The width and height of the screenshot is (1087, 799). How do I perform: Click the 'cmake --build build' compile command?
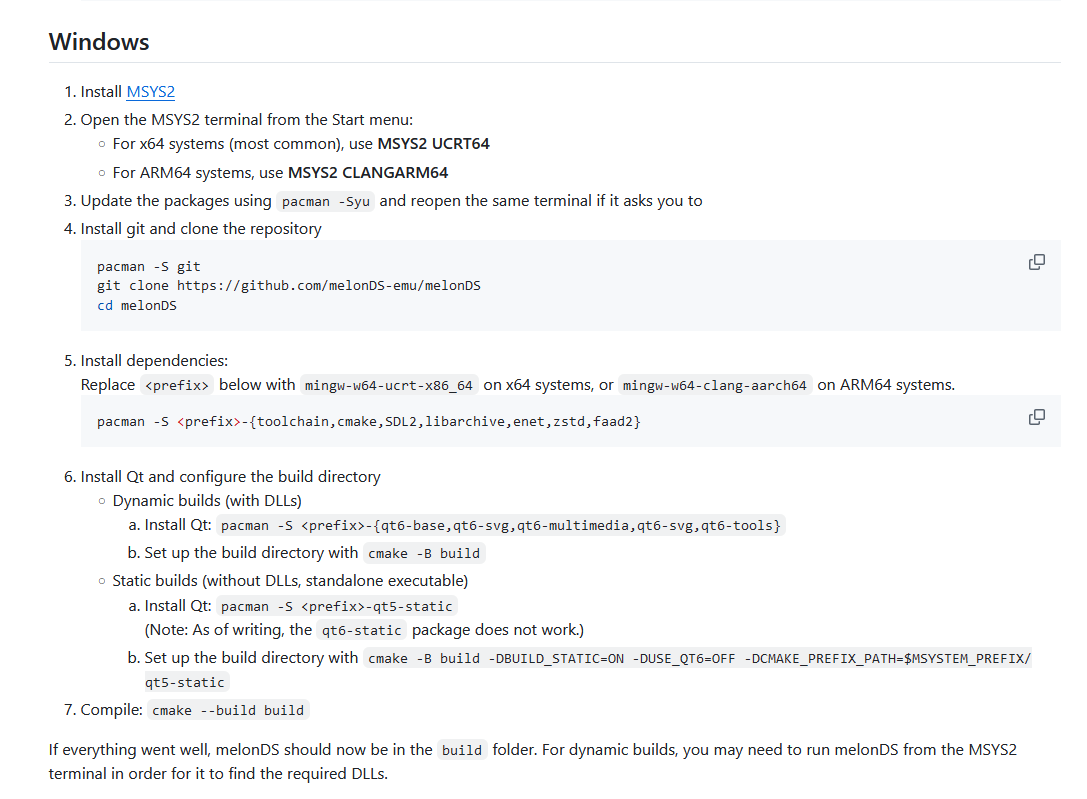tap(228, 711)
